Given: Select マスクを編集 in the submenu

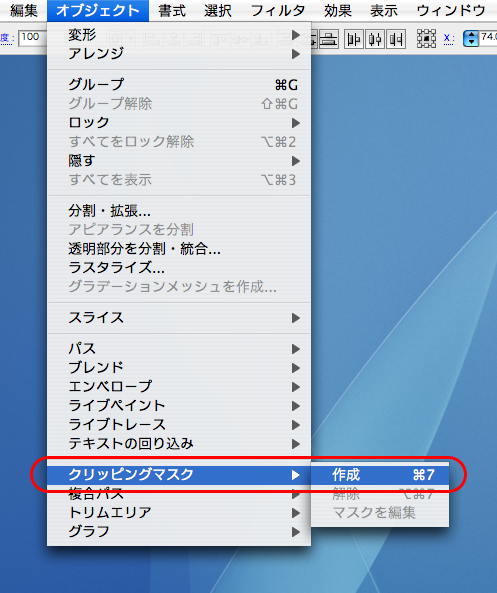Looking at the screenshot, I should tap(380, 513).
